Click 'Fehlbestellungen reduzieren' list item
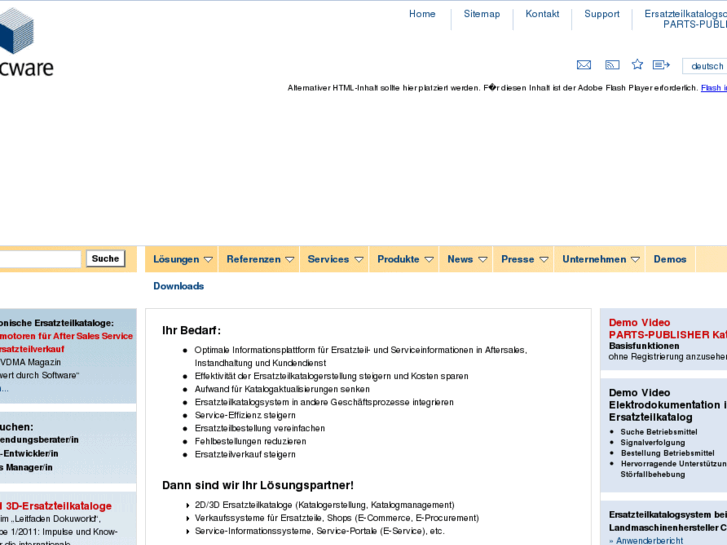 point(250,441)
